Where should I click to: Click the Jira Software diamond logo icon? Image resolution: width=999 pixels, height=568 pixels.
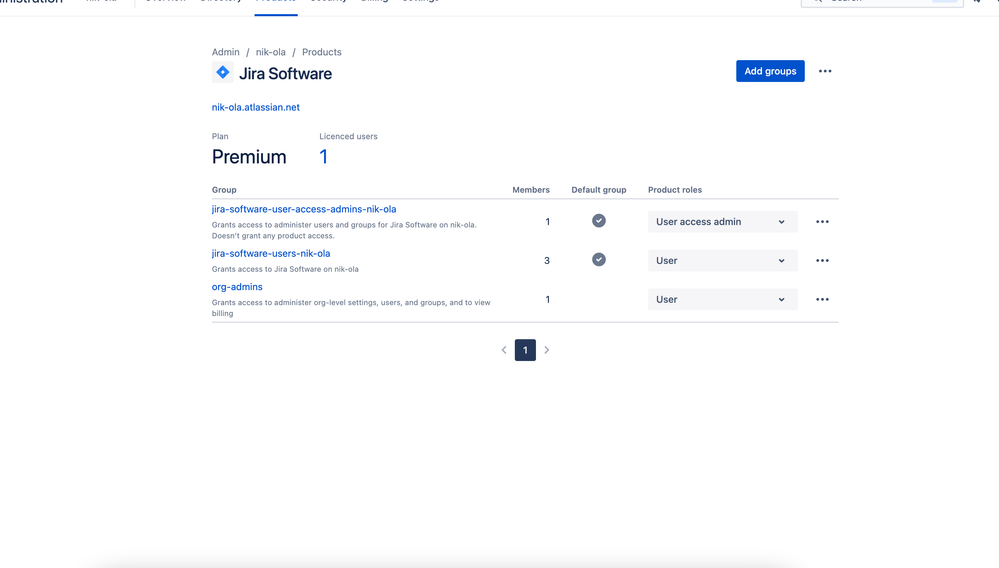click(x=222, y=73)
